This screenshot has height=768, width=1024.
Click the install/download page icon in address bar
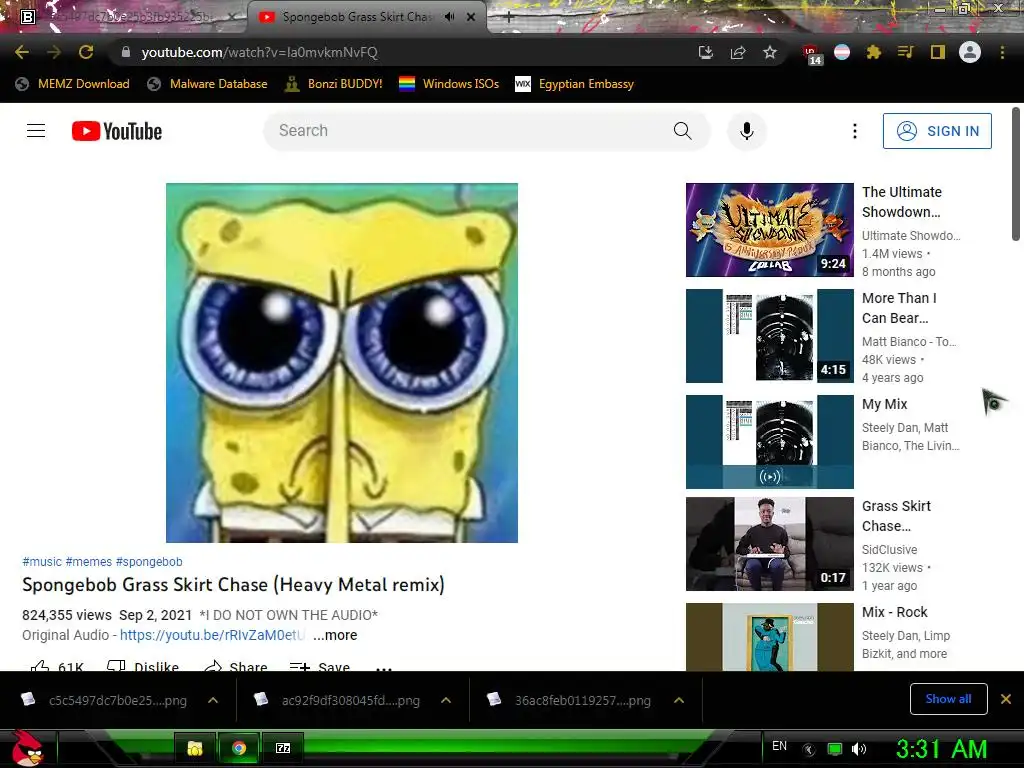[x=705, y=52]
